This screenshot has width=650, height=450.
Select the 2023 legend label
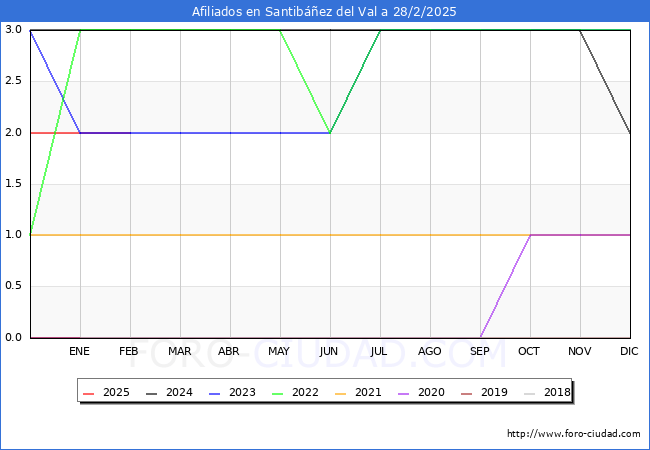[x=242, y=392]
